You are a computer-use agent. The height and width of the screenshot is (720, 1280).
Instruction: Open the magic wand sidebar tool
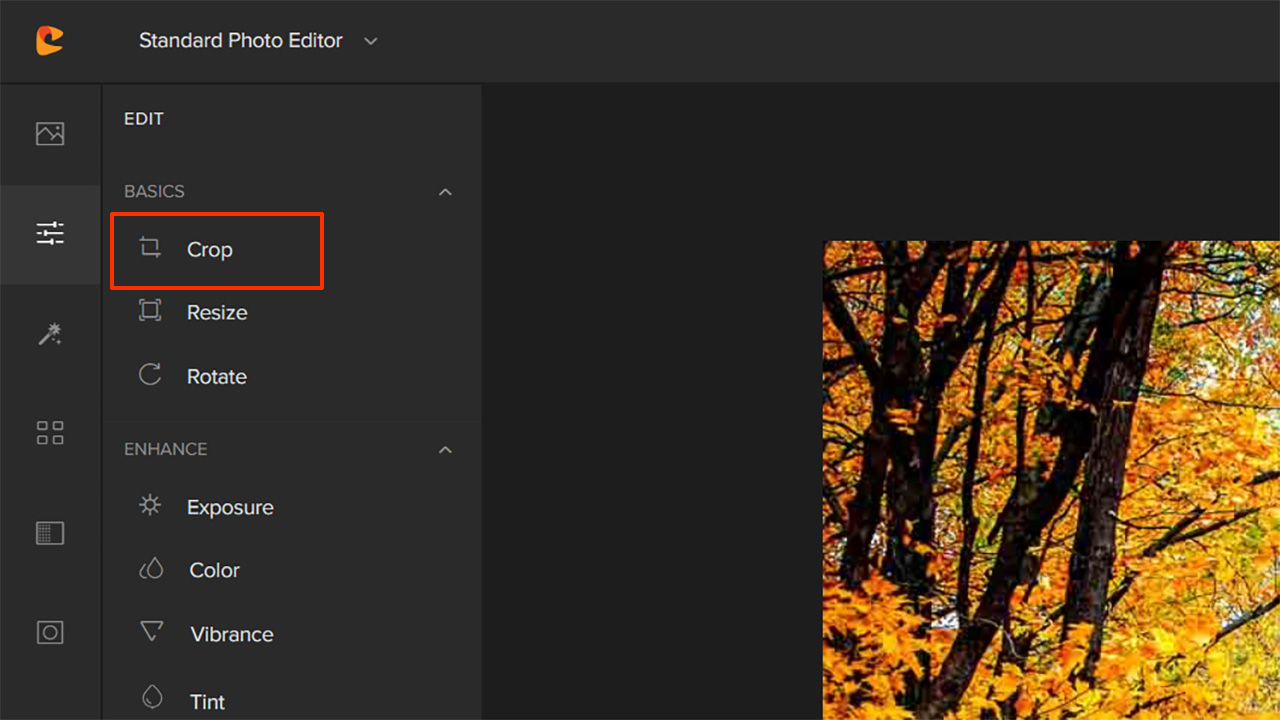[50, 334]
